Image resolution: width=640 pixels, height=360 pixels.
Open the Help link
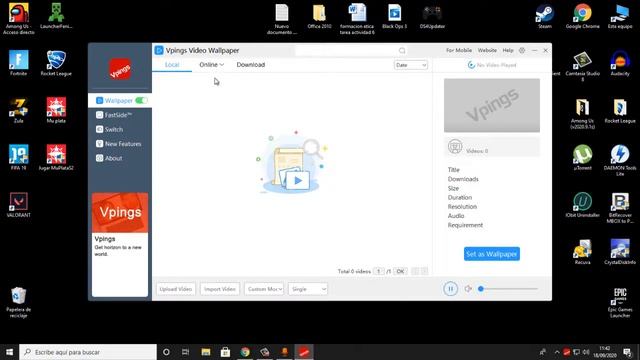508,50
